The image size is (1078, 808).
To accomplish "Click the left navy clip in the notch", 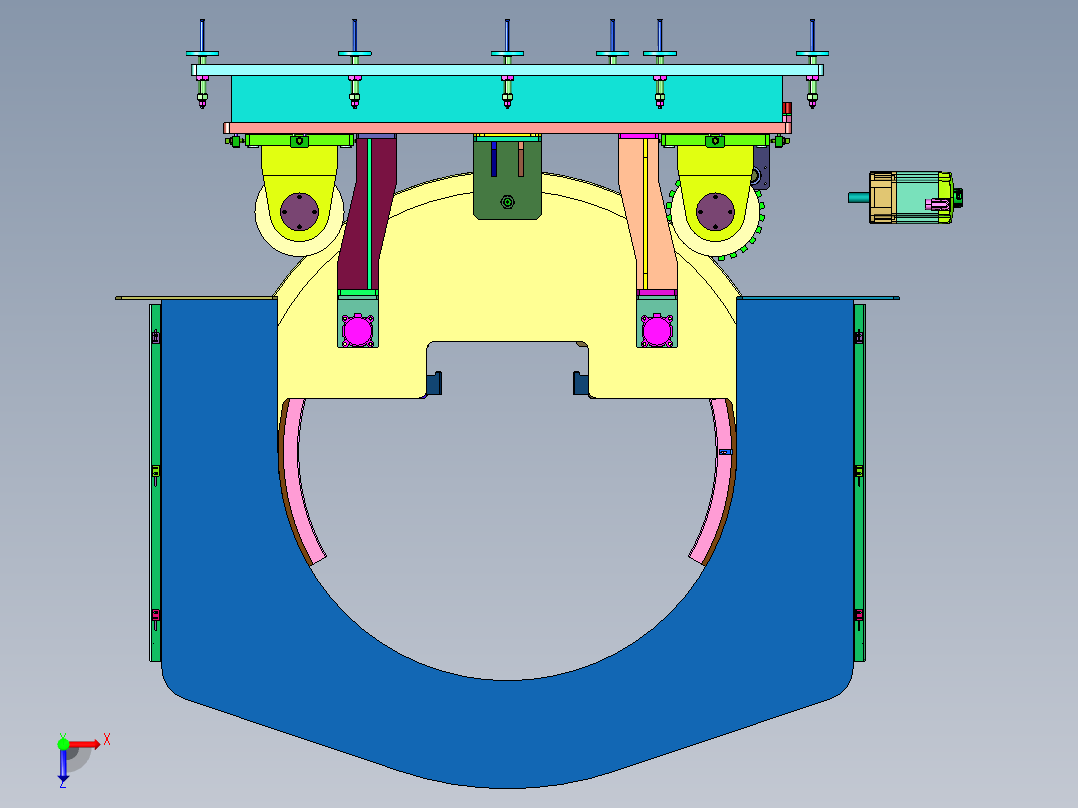I will [434, 382].
